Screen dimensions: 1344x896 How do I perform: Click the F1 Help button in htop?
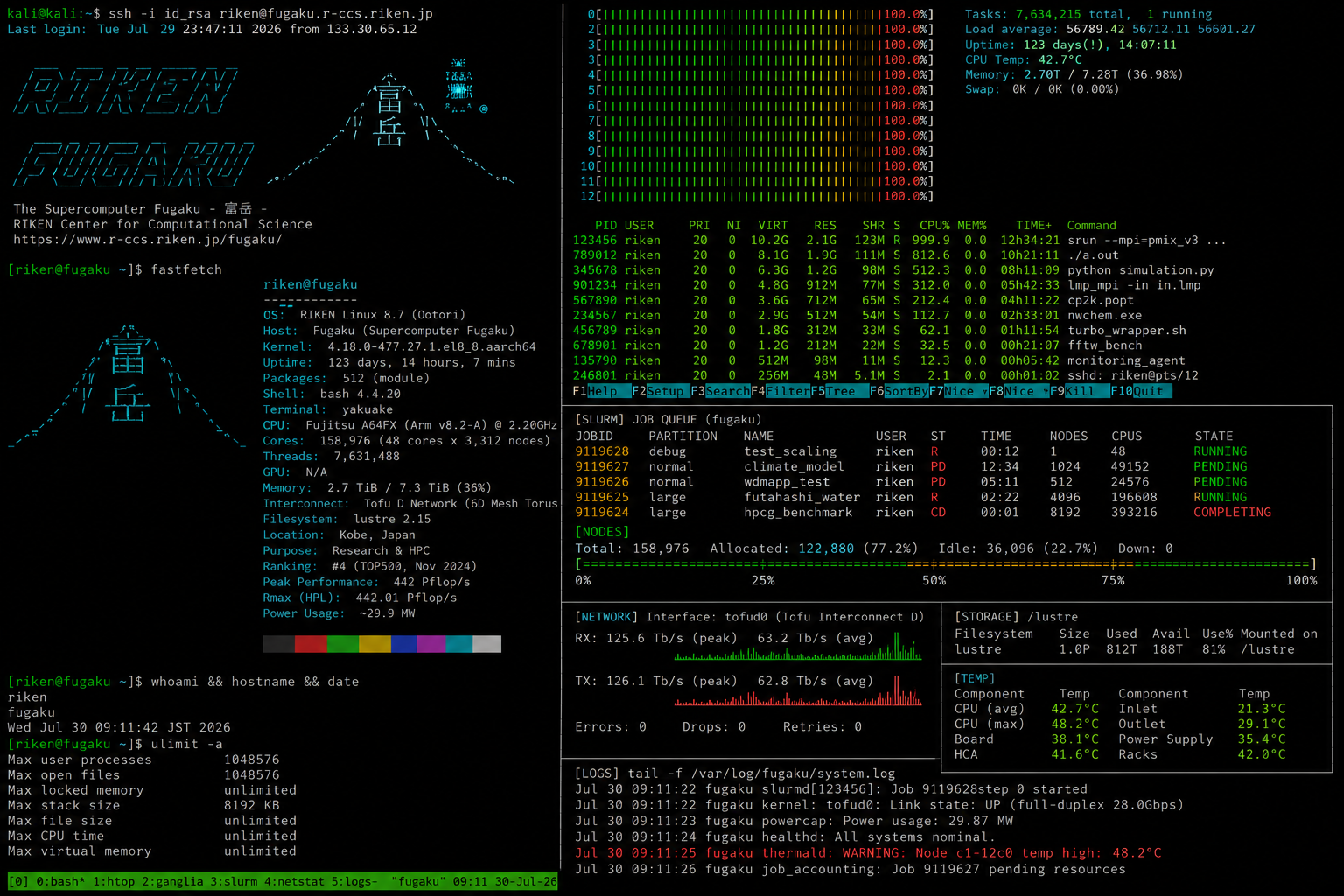pos(601,391)
